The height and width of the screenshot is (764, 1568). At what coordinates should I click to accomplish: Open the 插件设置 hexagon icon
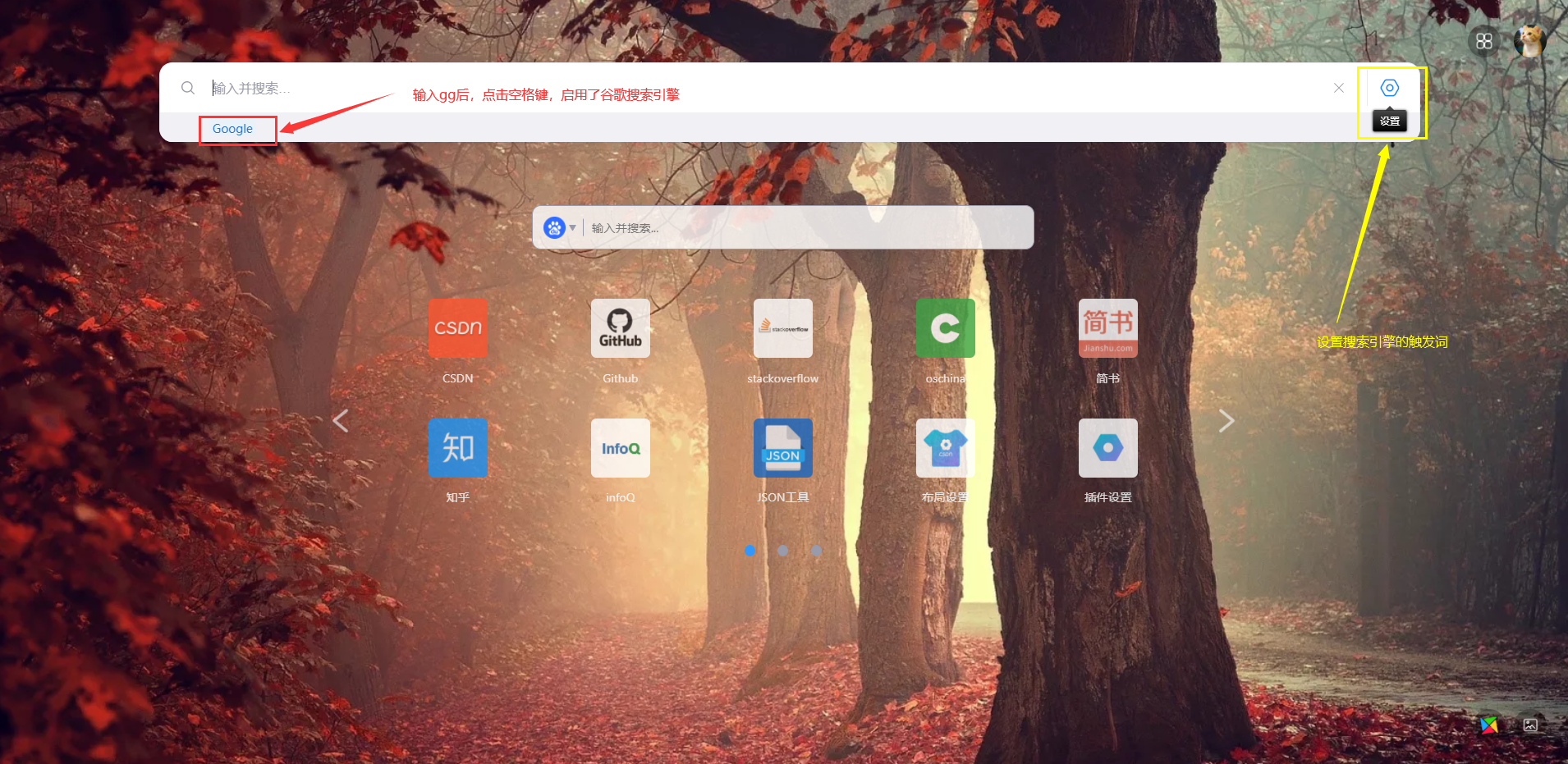coord(1108,448)
